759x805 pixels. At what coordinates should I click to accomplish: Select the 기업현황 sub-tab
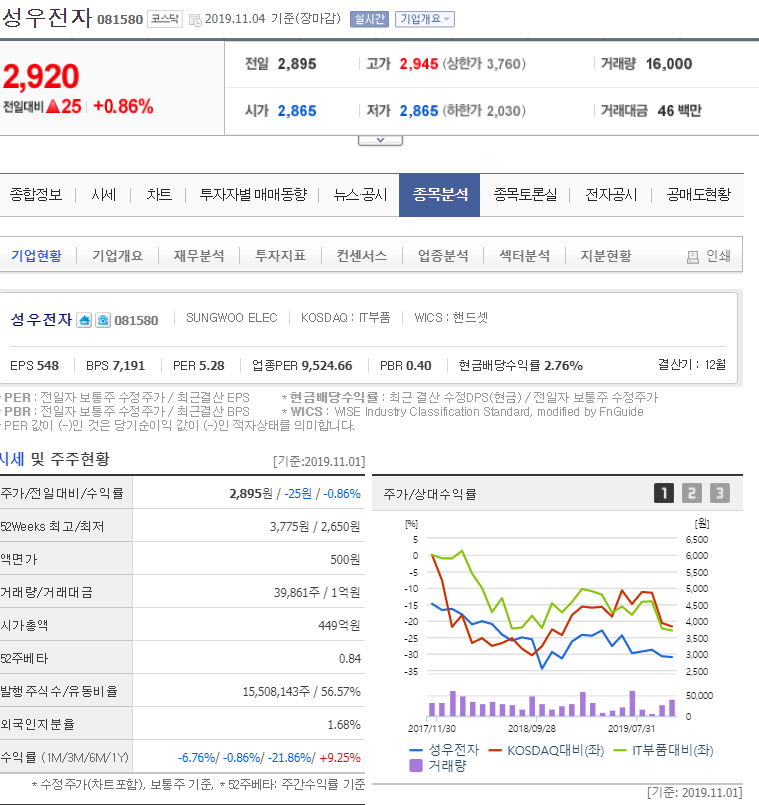[x=36, y=256]
